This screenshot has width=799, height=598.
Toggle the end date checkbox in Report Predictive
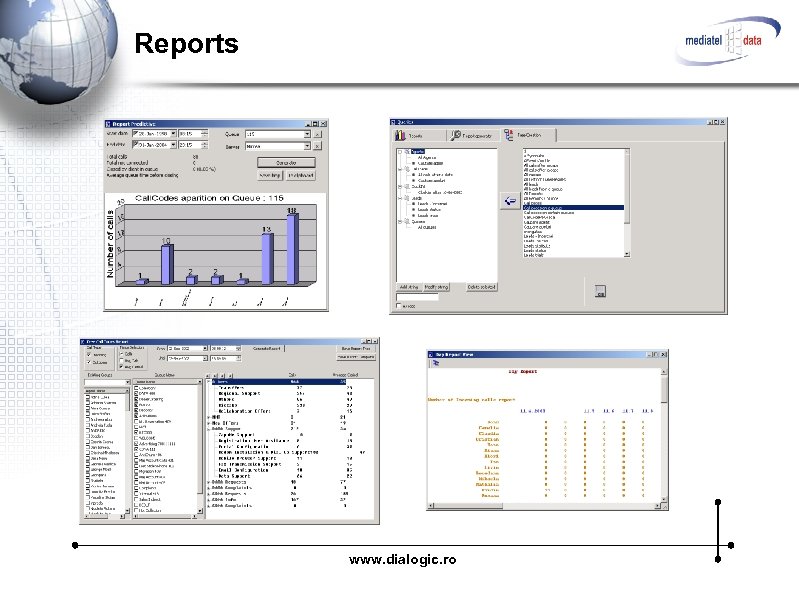pyautogui.click(x=136, y=145)
